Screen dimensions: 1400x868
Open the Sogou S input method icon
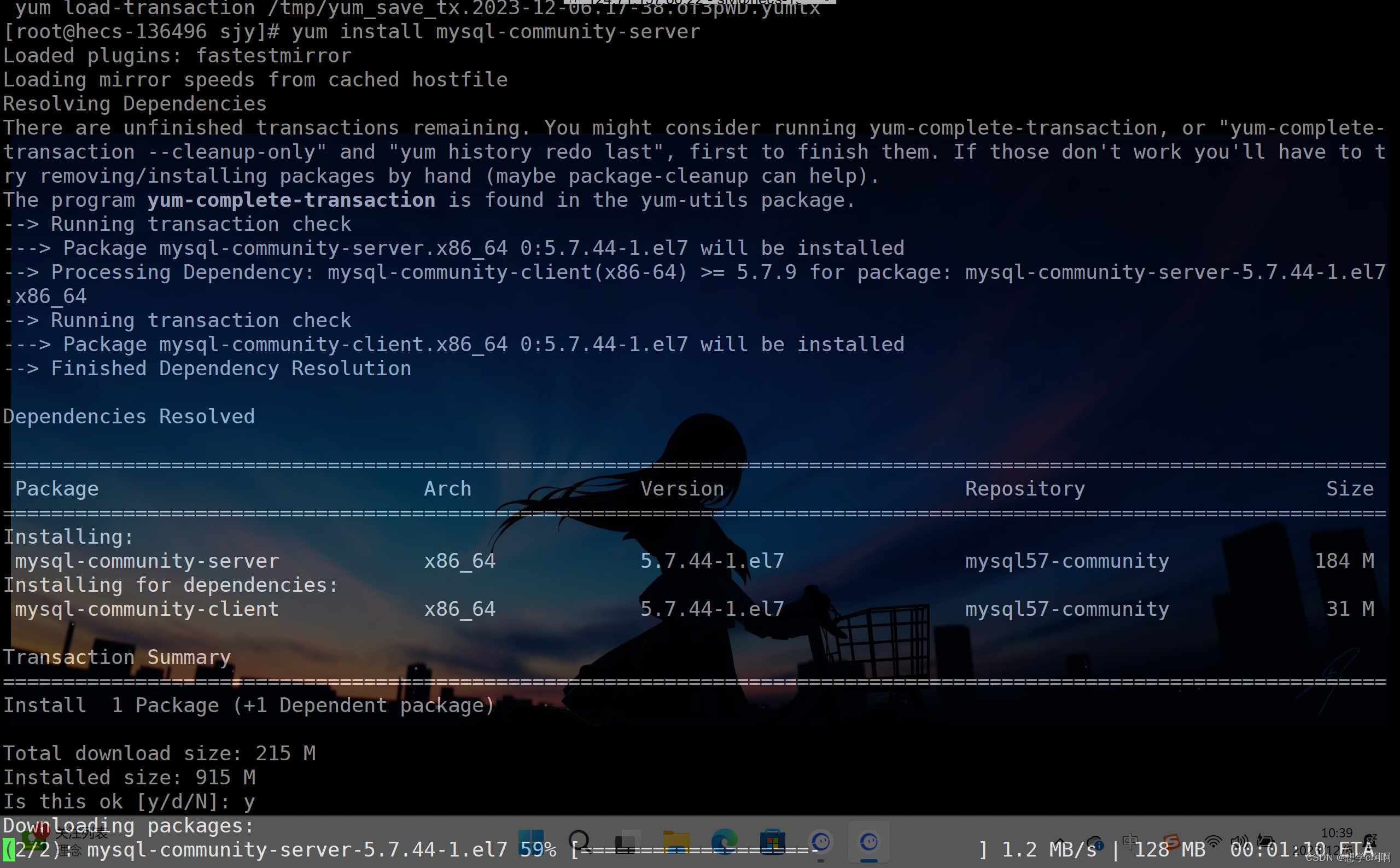(x=1171, y=842)
